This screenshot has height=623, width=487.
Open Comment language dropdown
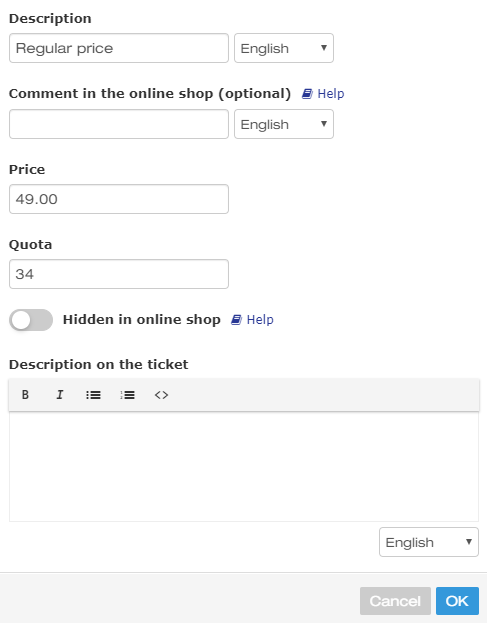pyautogui.click(x=284, y=124)
